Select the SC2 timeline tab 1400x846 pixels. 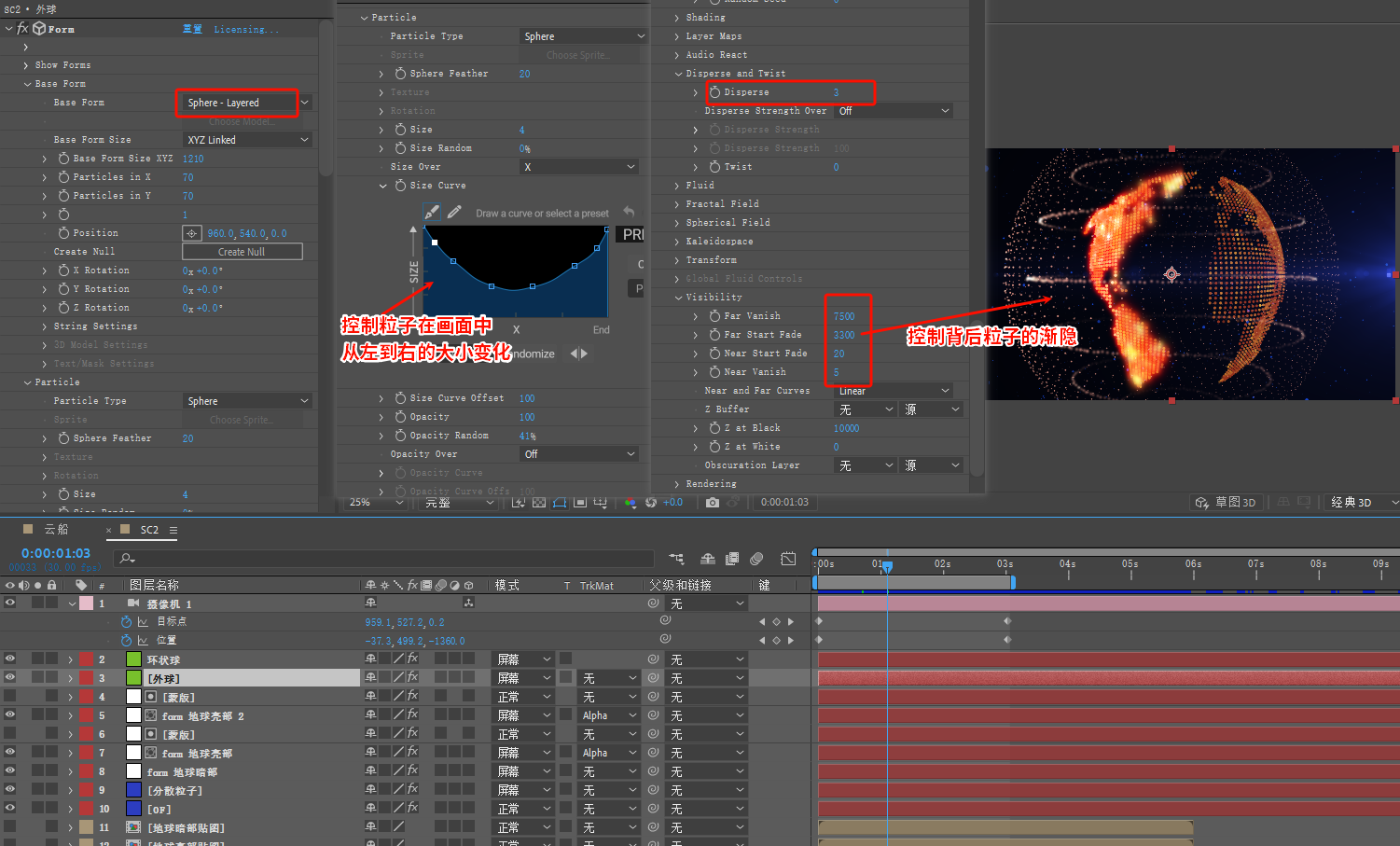point(149,530)
